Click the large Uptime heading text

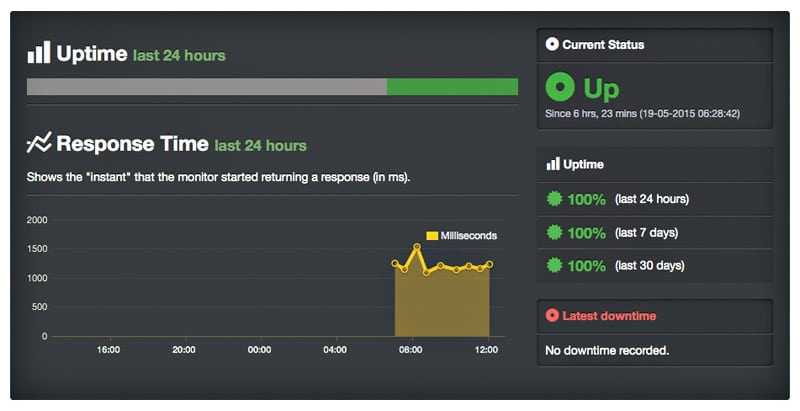[x=92, y=54]
